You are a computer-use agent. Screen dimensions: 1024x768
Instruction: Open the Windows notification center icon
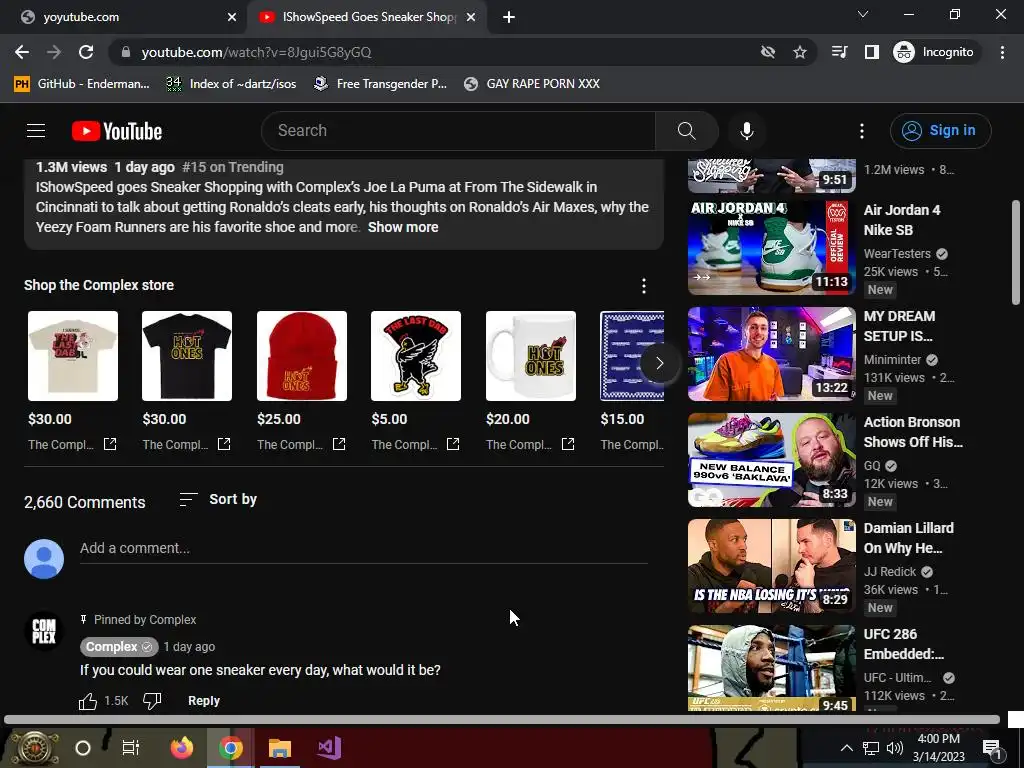tap(992, 748)
